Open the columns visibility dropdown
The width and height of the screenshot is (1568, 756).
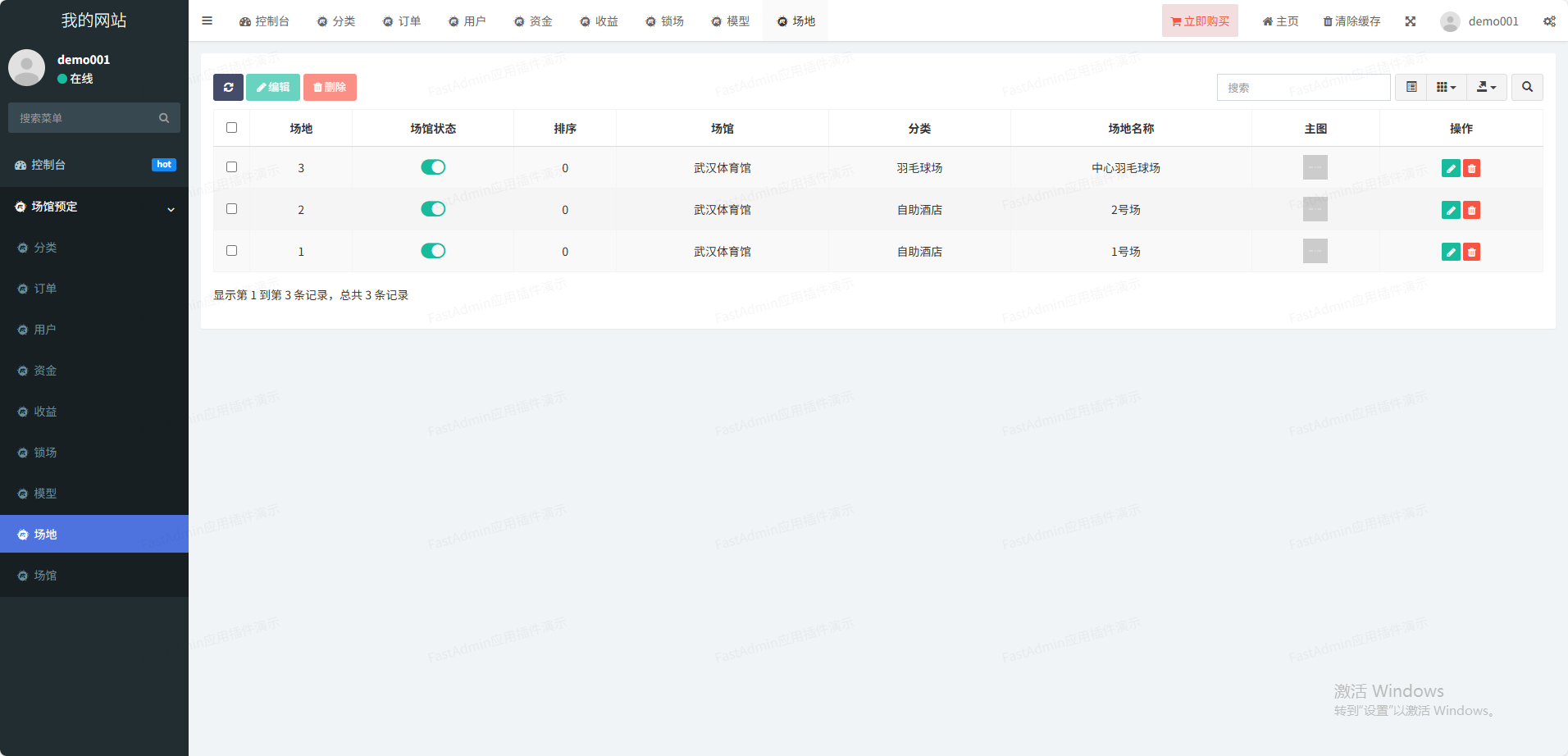click(x=1446, y=87)
